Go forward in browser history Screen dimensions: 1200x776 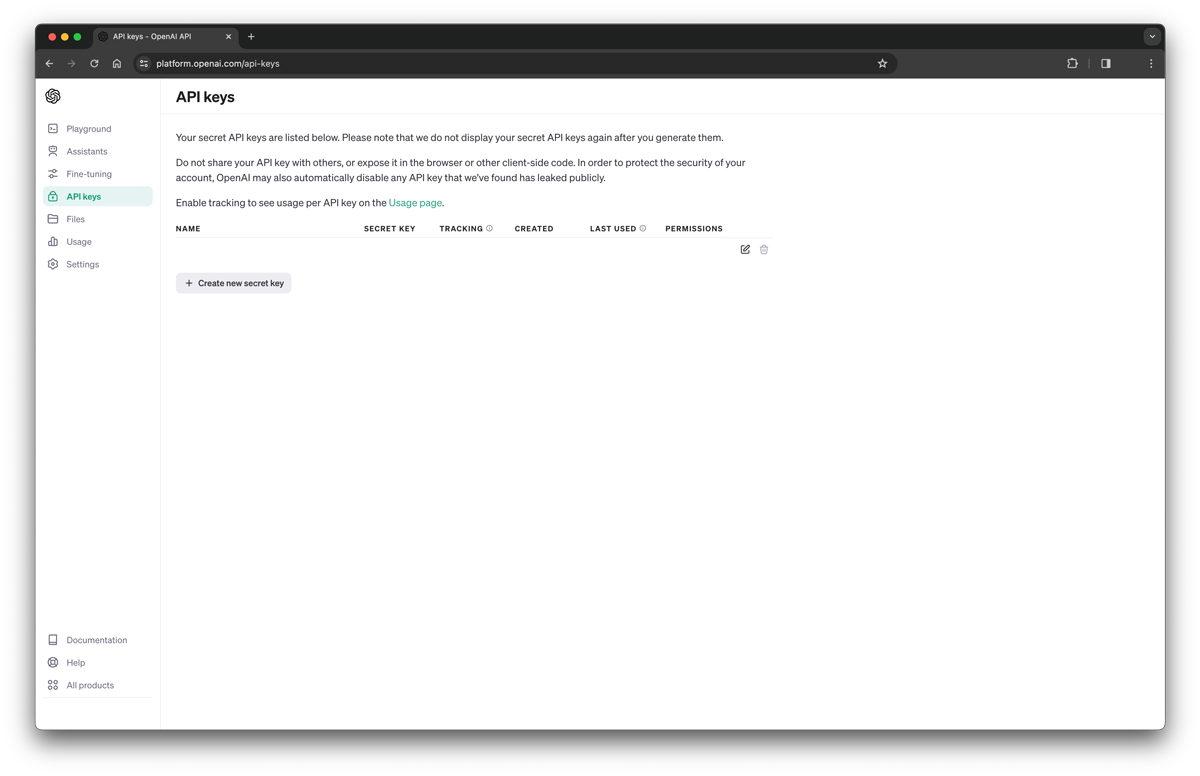pos(71,63)
